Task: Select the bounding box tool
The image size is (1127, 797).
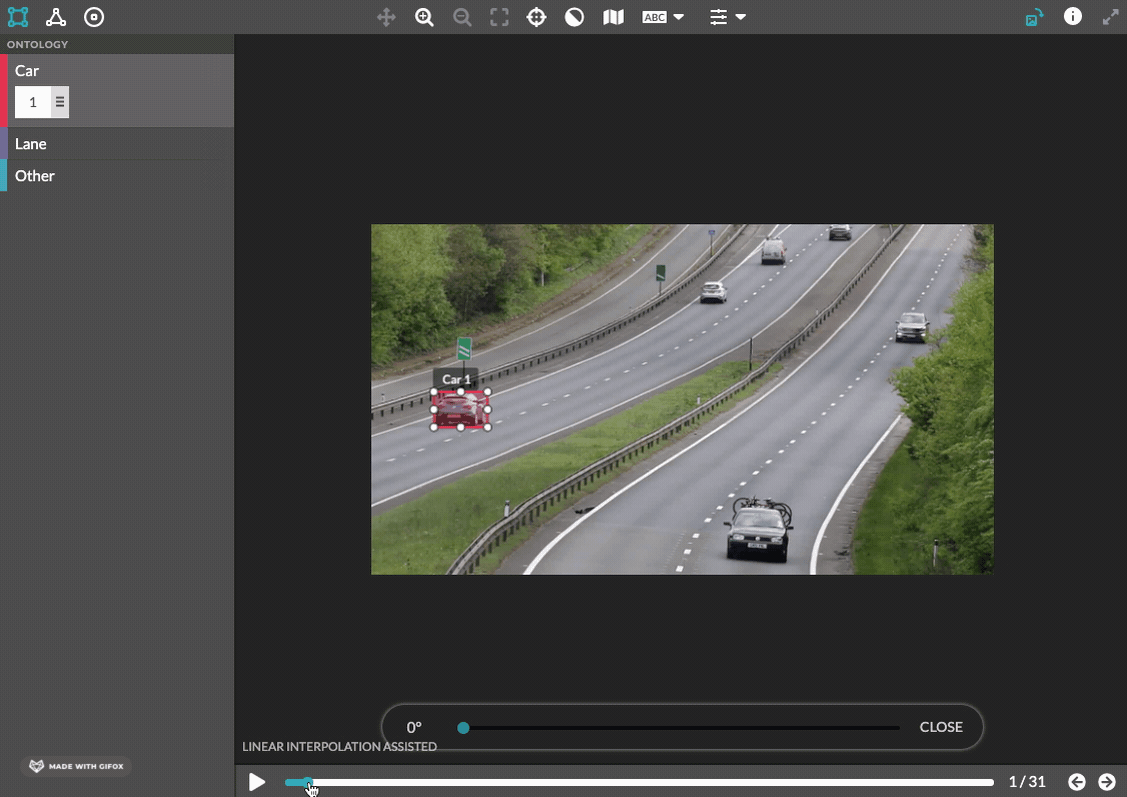Action: pos(18,17)
